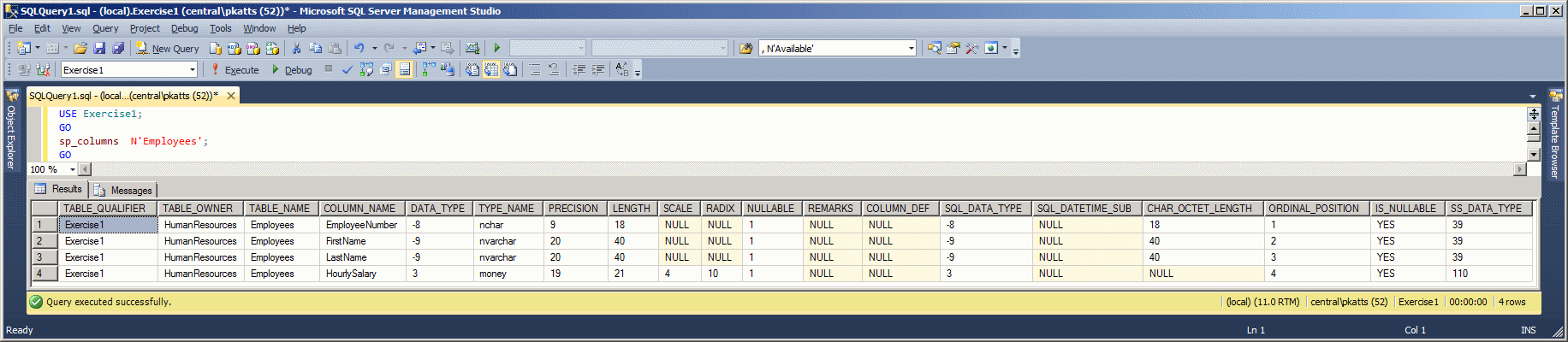Viewport: 1568px width, 342px height.
Task: Click the Cut icon in toolbar
Action: click(297, 48)
